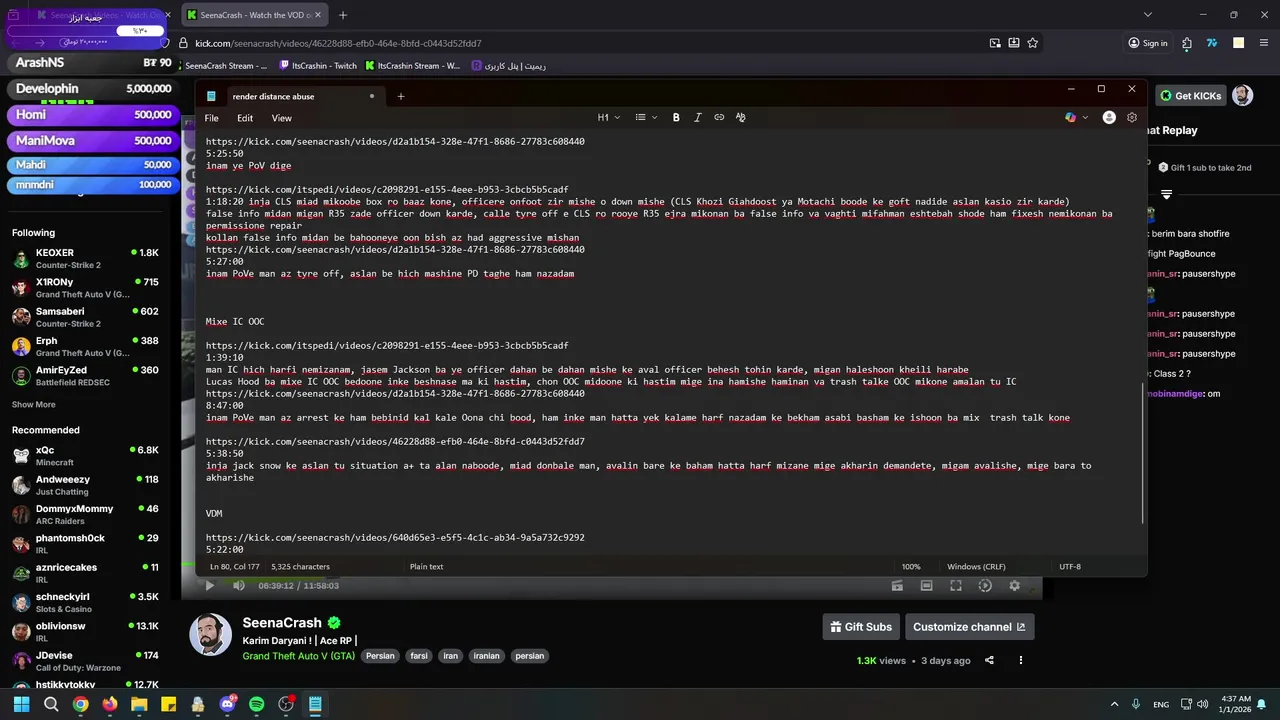Open Andweeezy recommended channel

coord(85,485)
